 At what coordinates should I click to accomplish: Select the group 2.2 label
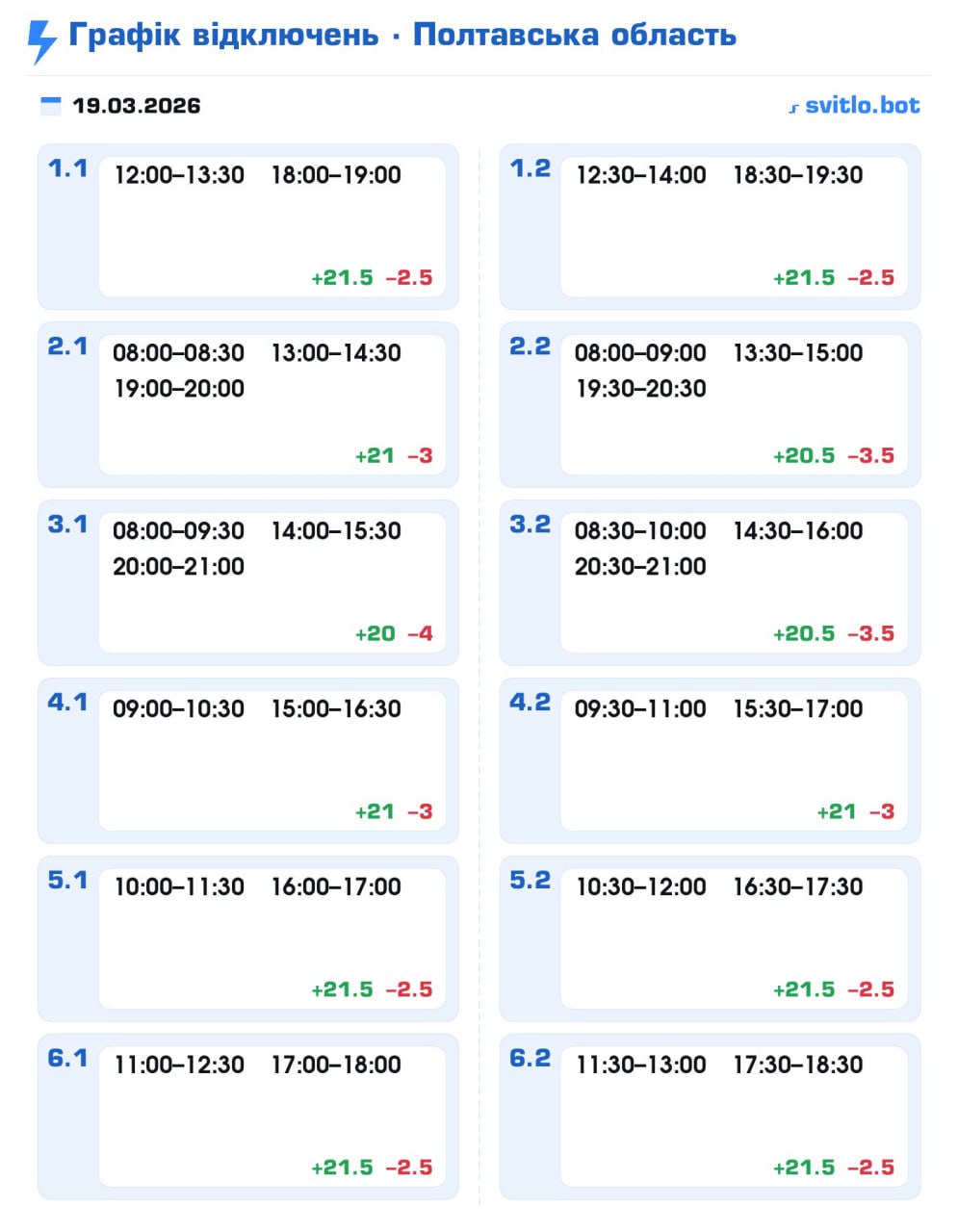(x=530, y=346)
